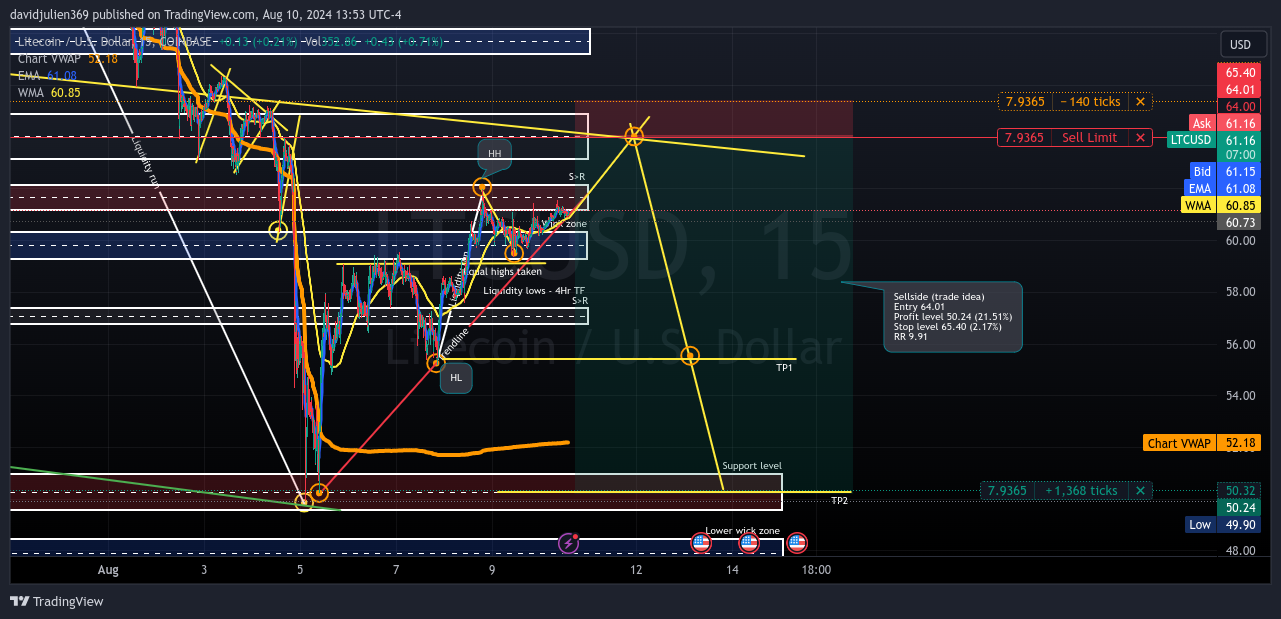
Task: Select the HL callout label
Action: tap(456, 378)
